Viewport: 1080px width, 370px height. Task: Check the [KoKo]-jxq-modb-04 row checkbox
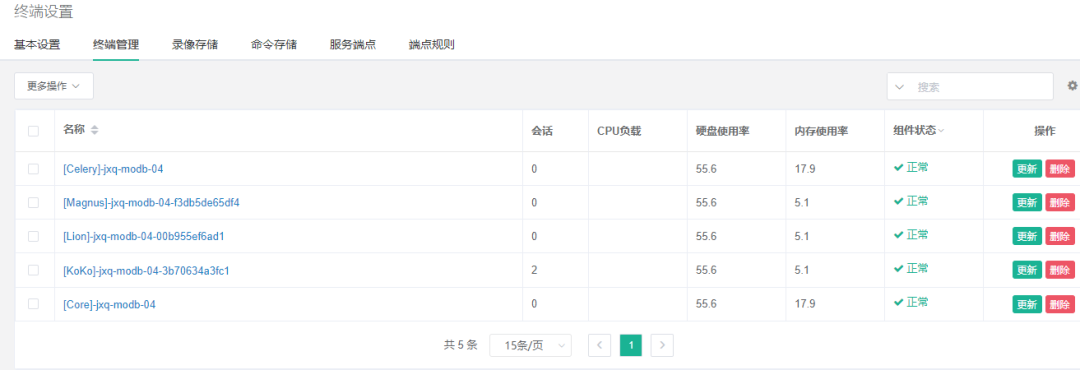tap(34, 270)
